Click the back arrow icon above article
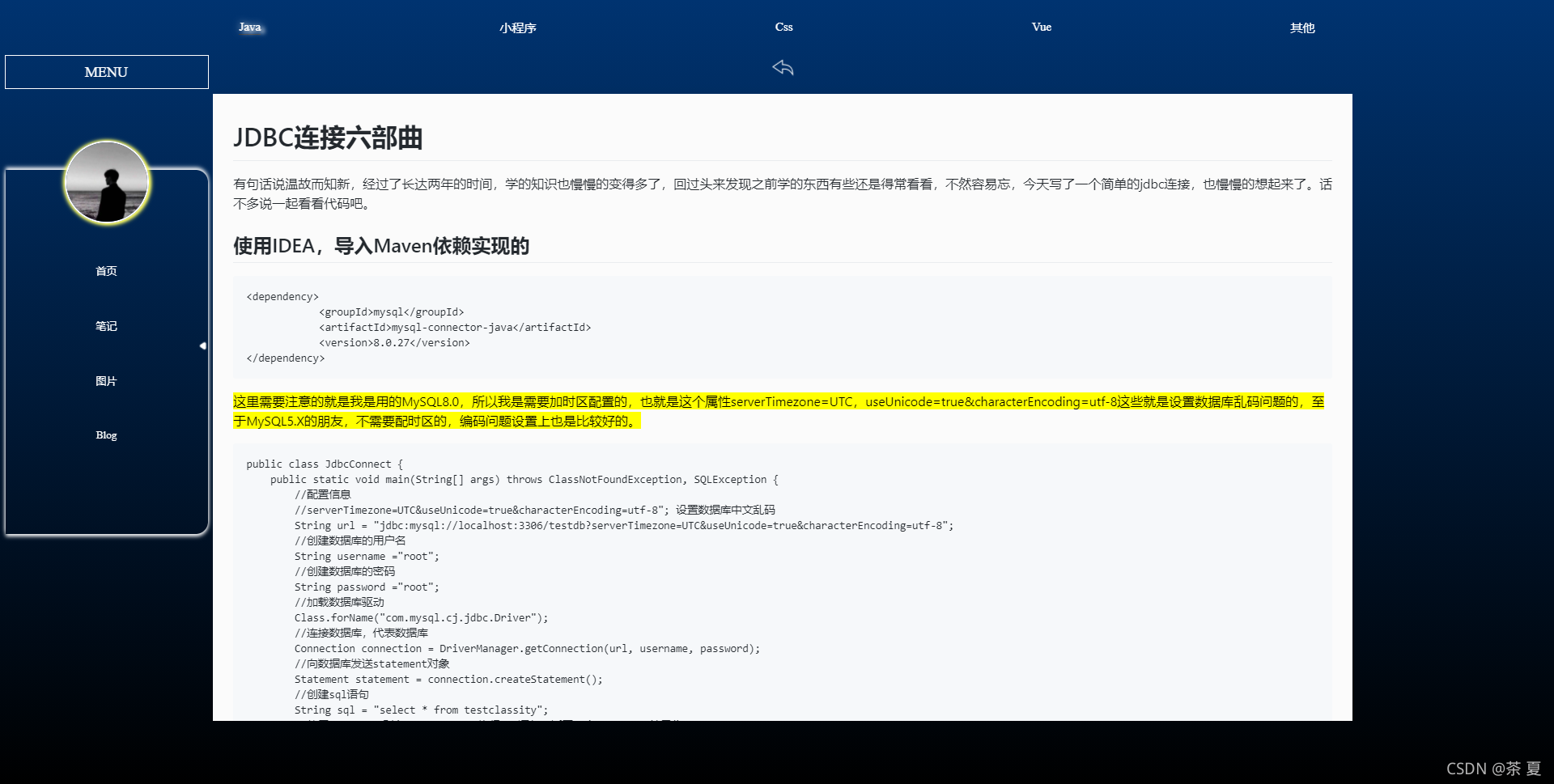The image size is (1554, 784). (x=783, y=67)
